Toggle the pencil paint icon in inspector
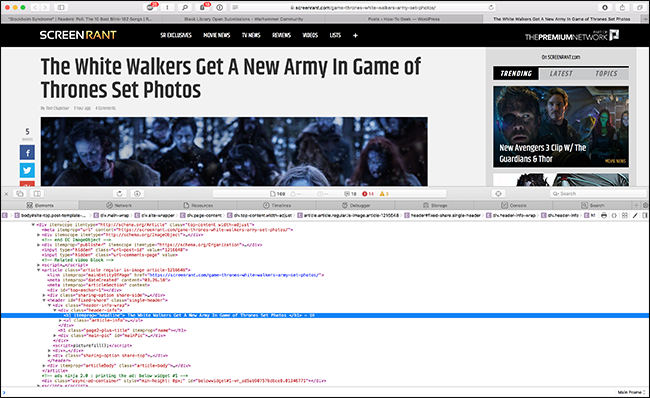This screenshot has height=398, width=650. [x=635, y=215]
